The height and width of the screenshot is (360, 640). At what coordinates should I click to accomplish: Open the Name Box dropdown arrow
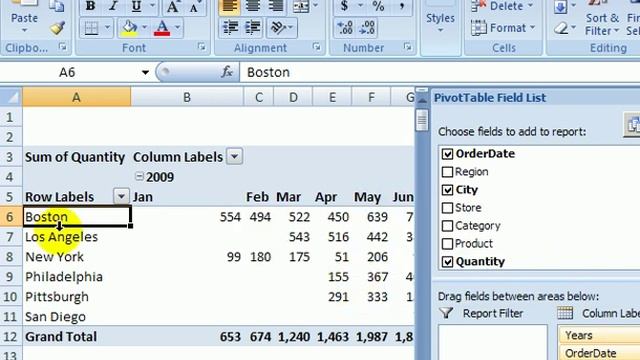(145, 73)
